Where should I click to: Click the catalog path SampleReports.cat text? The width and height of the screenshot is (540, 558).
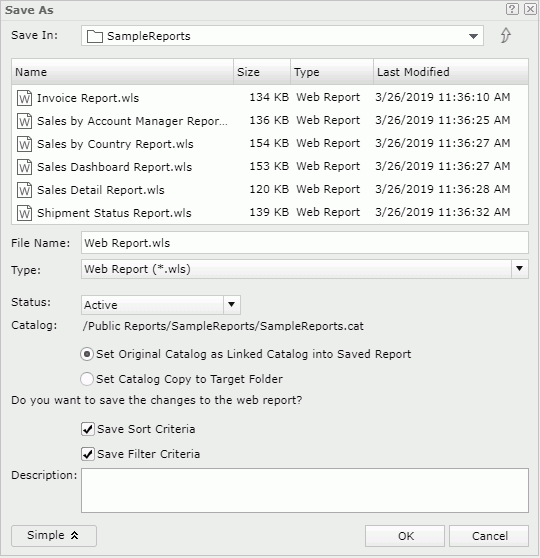pos(223,326)
